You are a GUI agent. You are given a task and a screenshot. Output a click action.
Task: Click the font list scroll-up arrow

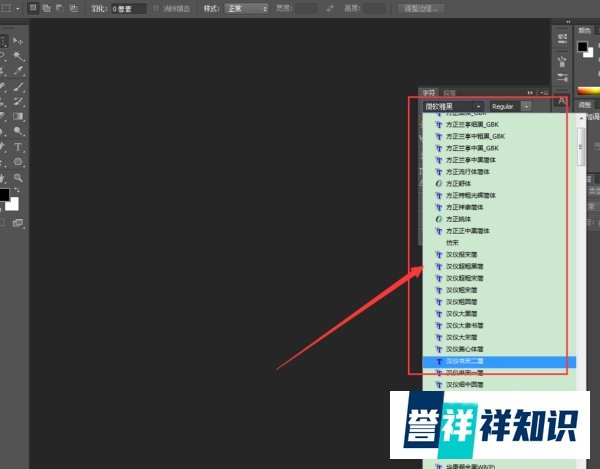[581, 118]
